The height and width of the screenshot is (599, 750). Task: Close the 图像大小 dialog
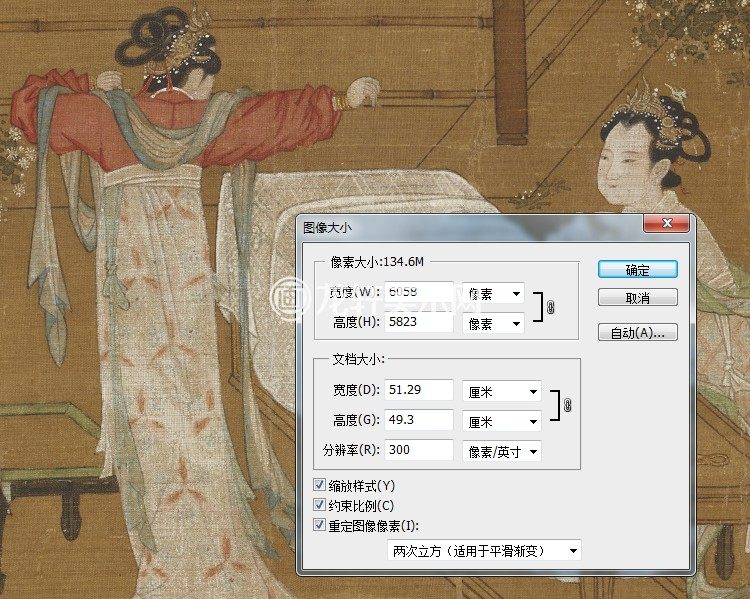click(667, 223)
